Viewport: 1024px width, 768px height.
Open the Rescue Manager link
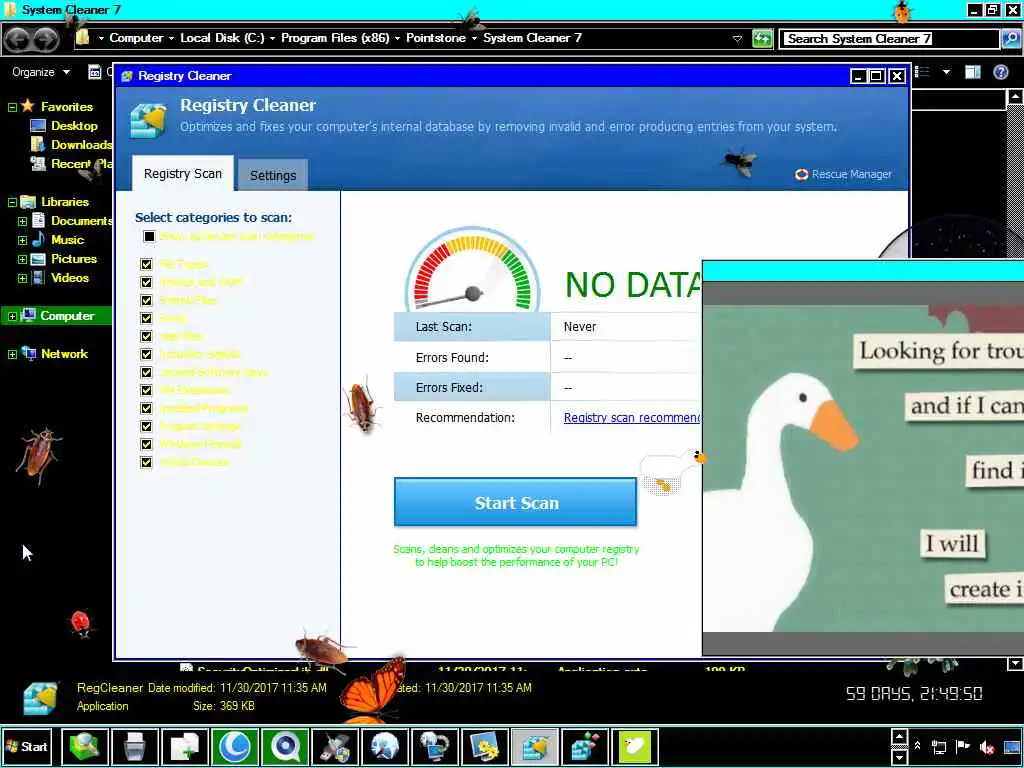[x=843, y=174]
